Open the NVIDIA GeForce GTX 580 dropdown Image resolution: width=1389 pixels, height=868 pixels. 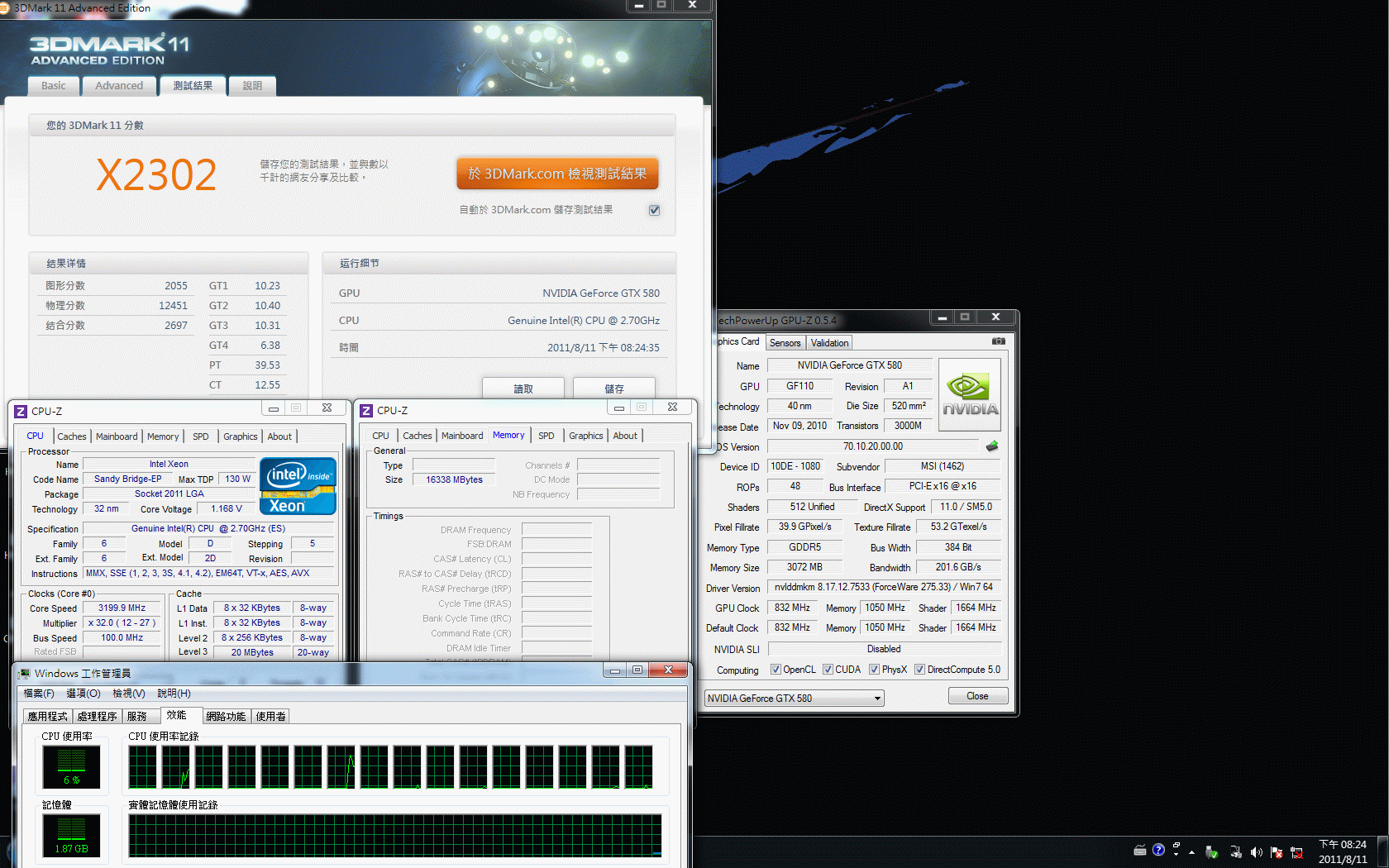pos(794,699)
